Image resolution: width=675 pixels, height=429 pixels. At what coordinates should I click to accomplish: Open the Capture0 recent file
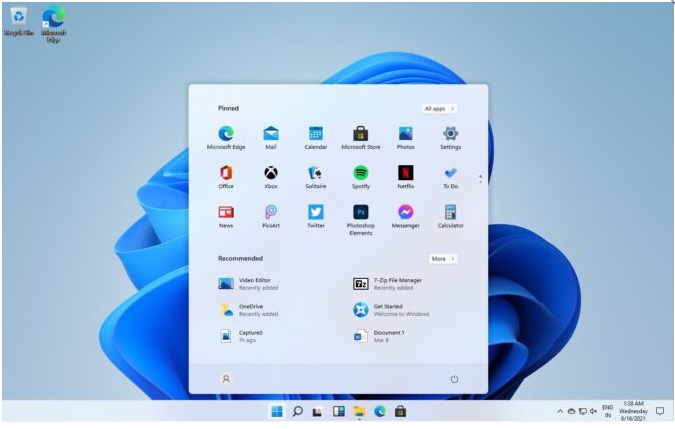pyautogui.click(x=241, y=336)
